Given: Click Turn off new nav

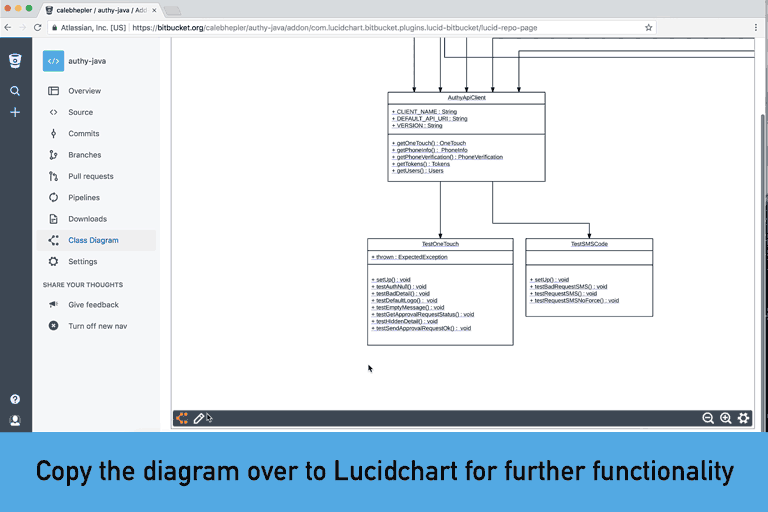Looking at the screenshot, I should point(97,326).
